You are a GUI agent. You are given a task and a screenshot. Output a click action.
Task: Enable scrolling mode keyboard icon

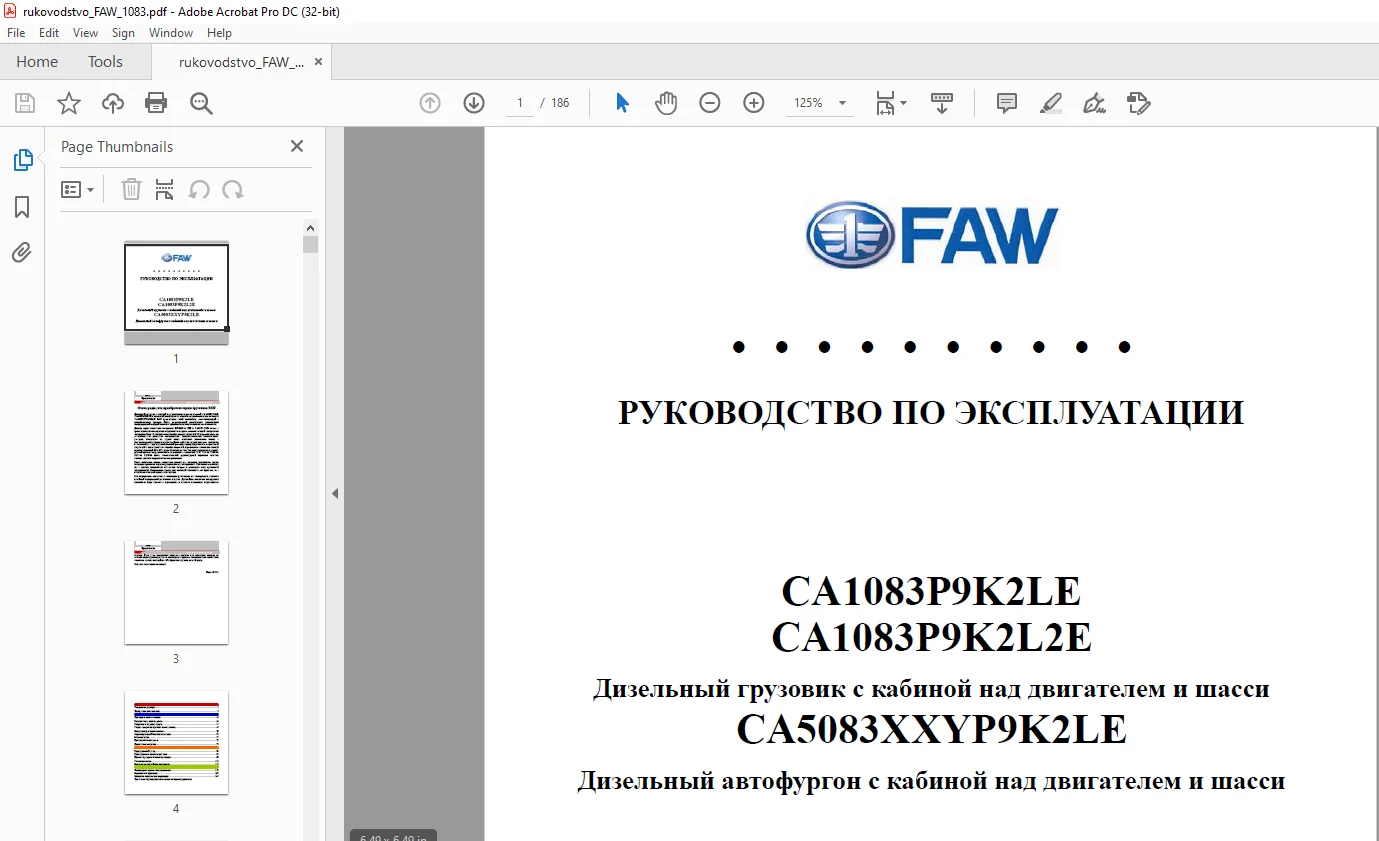(x=942, y=103)
